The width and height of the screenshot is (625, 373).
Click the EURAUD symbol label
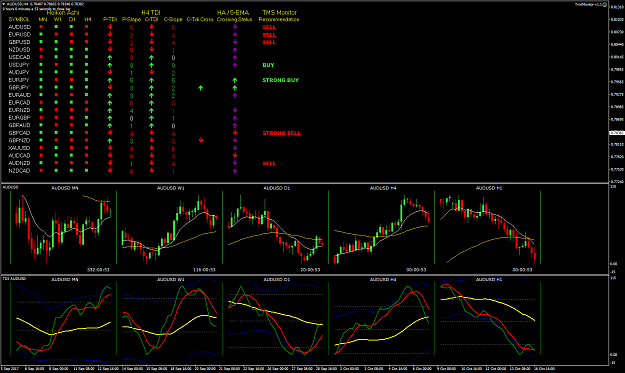[20, 95]
